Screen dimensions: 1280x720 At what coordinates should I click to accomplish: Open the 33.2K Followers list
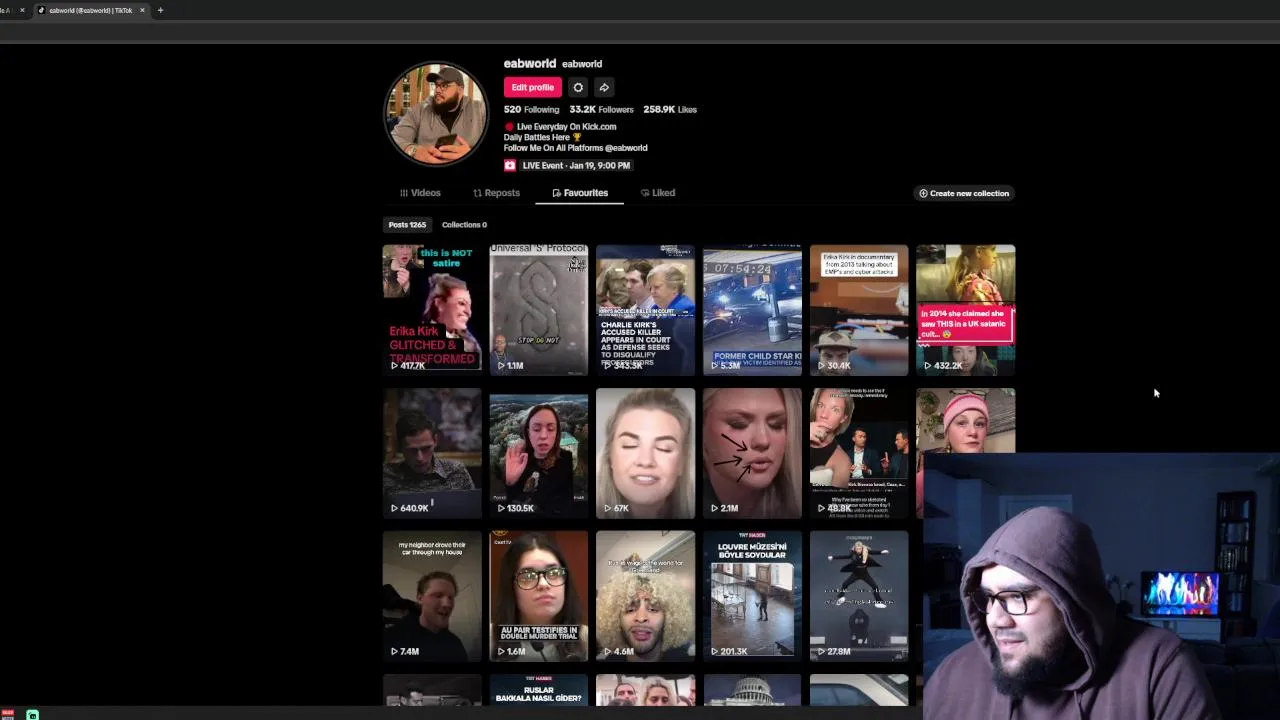click(x=601, y=109)
